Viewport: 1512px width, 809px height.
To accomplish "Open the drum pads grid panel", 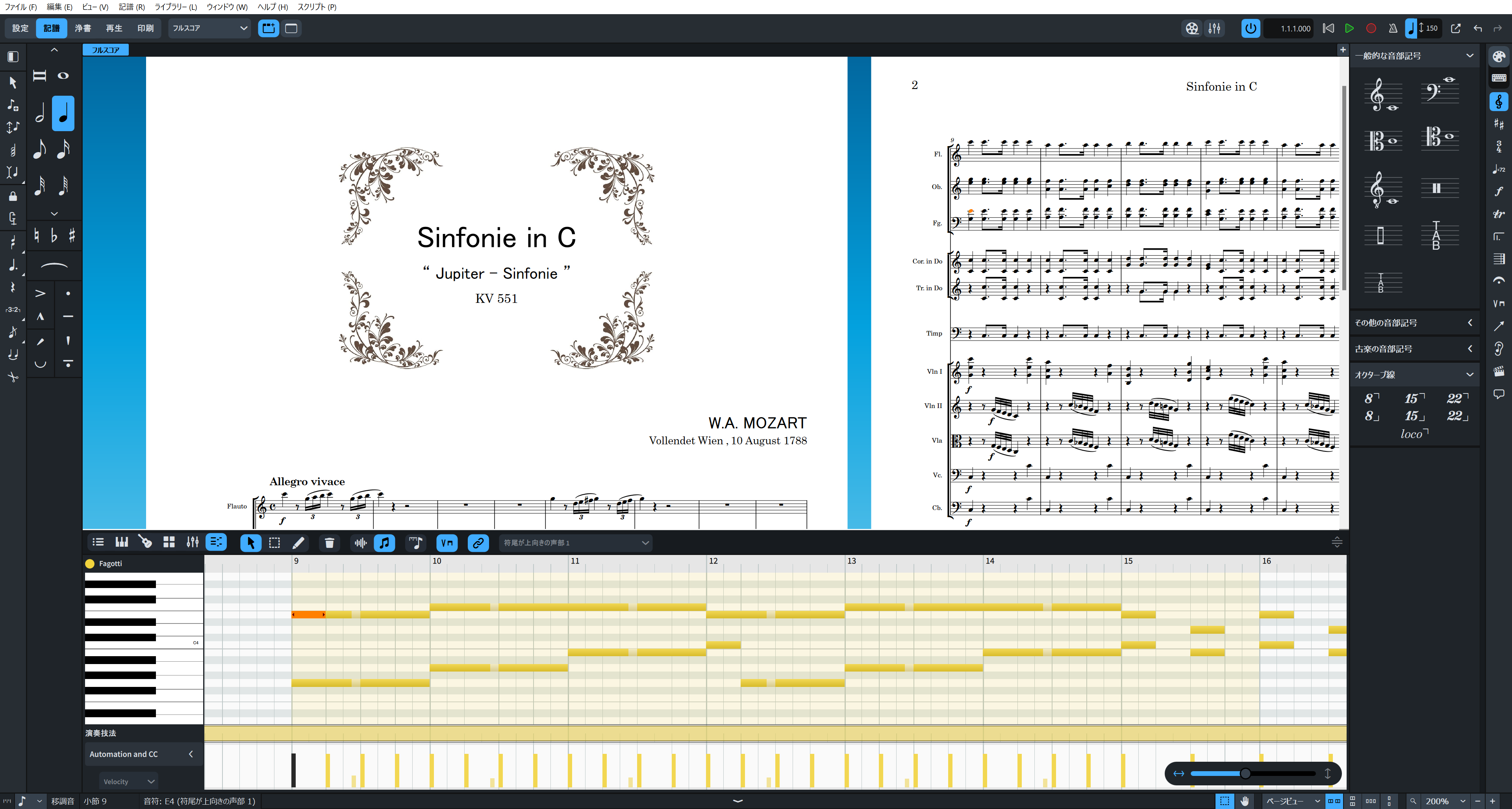I will (169, 542).
